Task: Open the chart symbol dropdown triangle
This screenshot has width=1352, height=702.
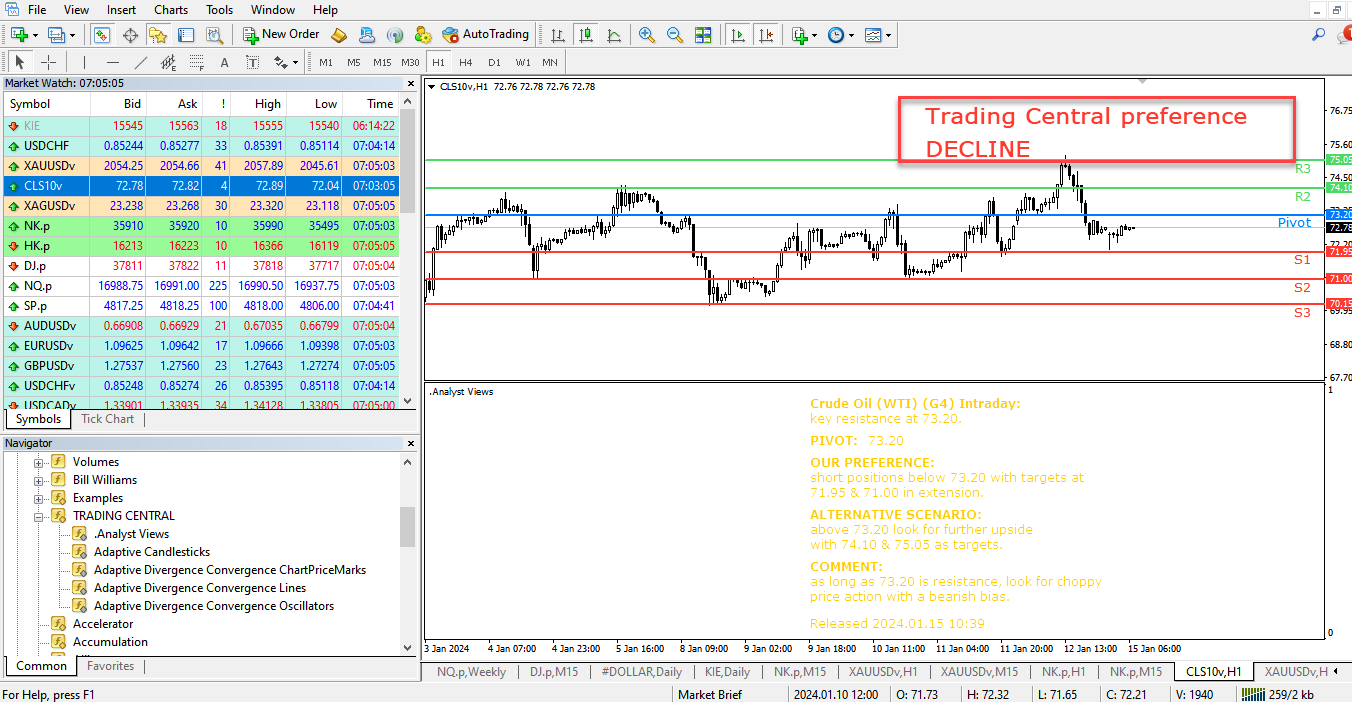Action: 431,87
